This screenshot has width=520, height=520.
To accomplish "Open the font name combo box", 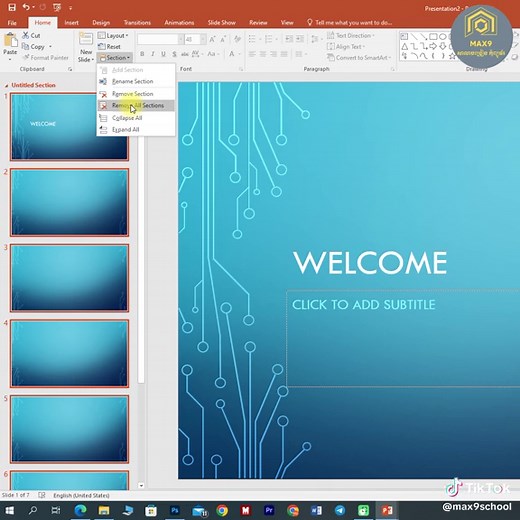I will click(x=160, y=39).
